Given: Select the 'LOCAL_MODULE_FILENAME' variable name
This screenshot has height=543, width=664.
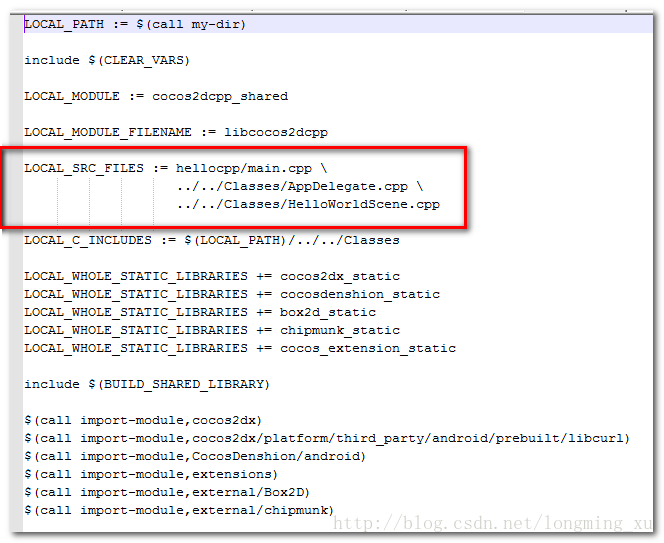Looking at the screenshot, I should (108, 133).
